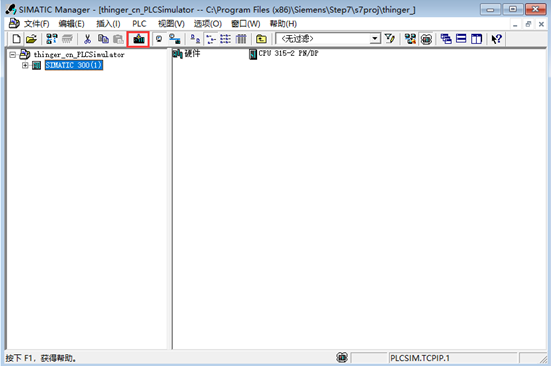Viewport: 551px width, 366px height.
Task: Click the grayed memory card icon
Action: [x=67, y=39]
